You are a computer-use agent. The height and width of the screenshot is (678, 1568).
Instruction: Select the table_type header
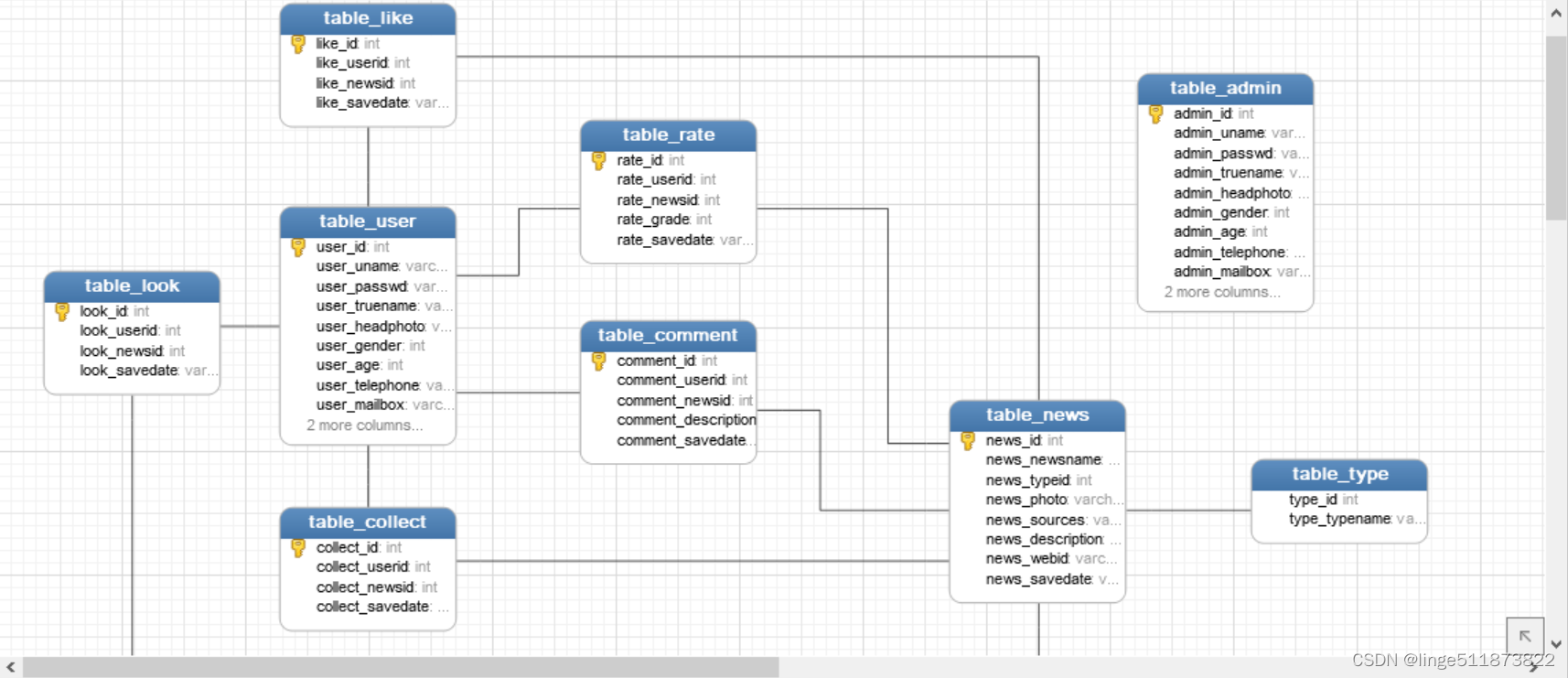pos(1339,475)
